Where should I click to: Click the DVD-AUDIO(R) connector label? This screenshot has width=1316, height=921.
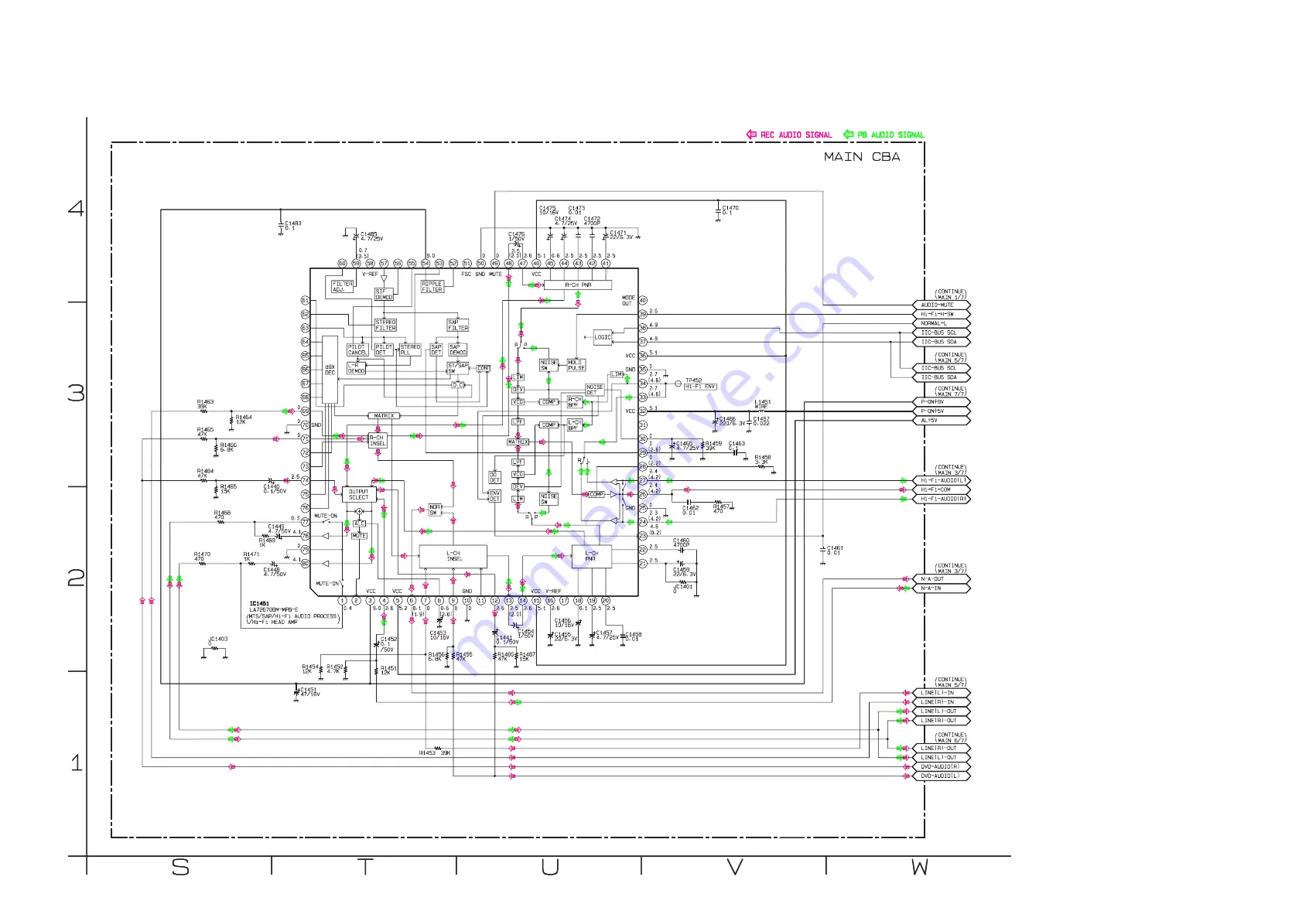pyautogui.click(x=941, y=767)
